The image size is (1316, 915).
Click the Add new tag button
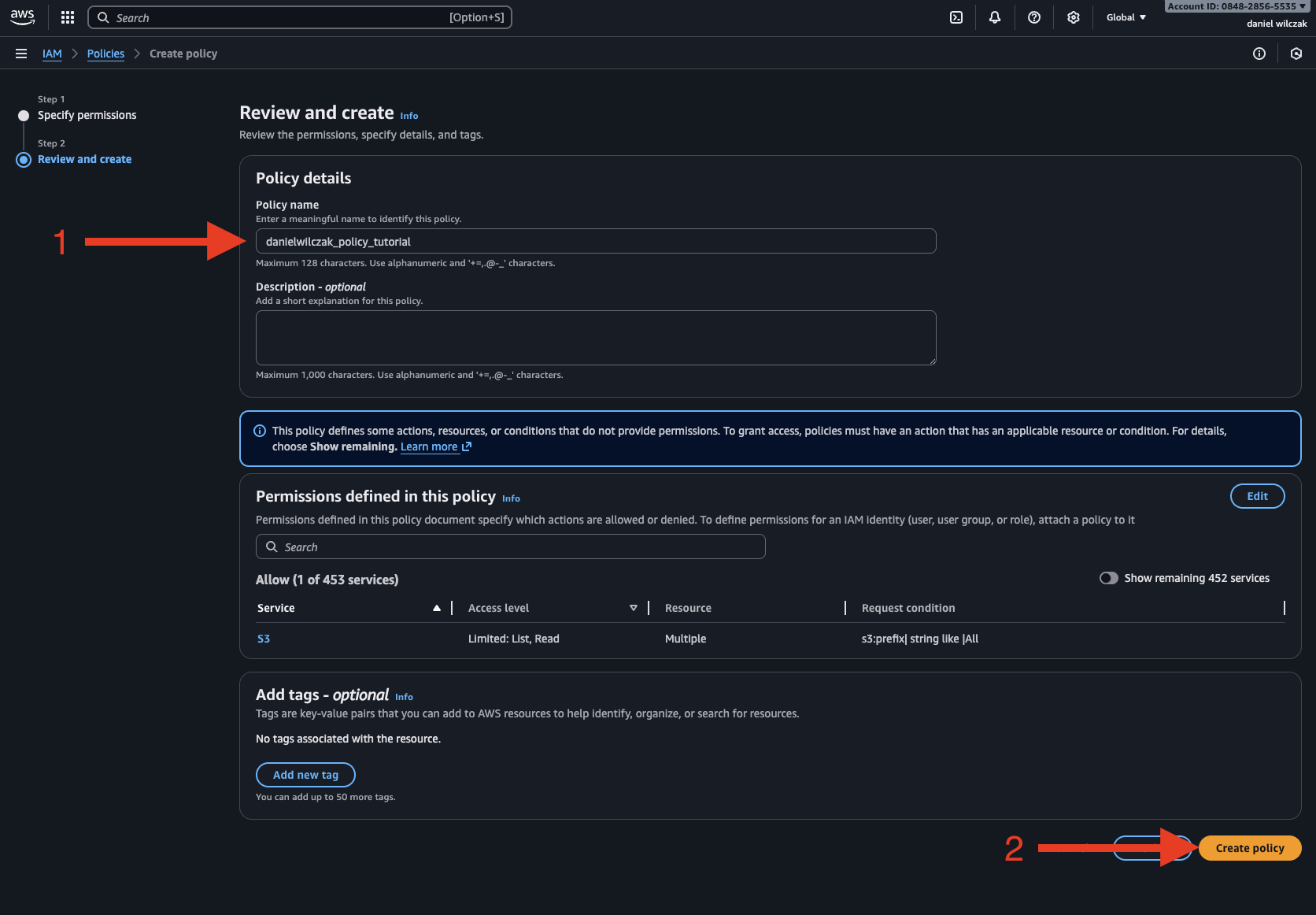(305, 775)
